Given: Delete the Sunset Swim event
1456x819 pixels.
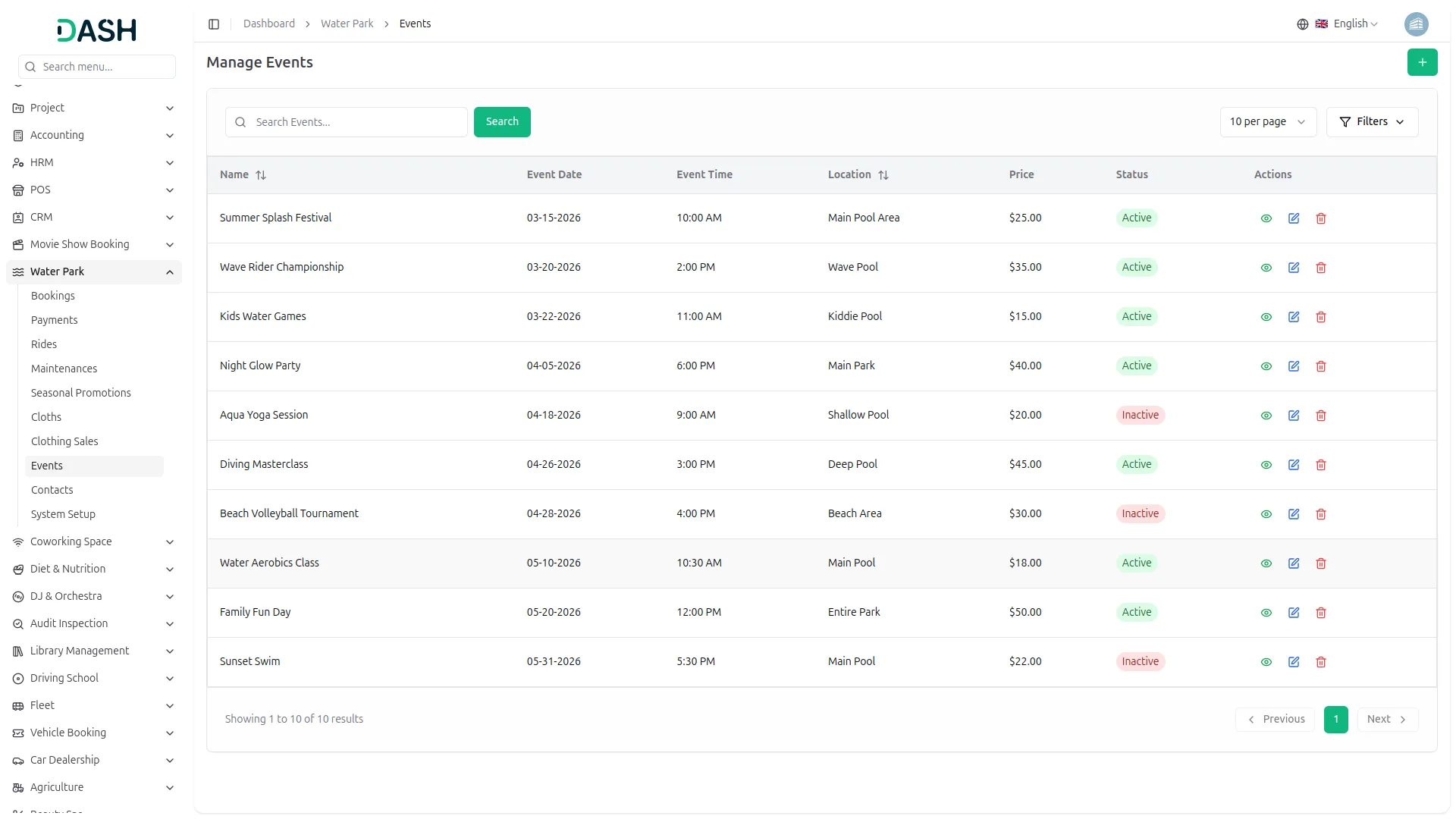Looking at the screenshot, I should tap(1321, 662).
